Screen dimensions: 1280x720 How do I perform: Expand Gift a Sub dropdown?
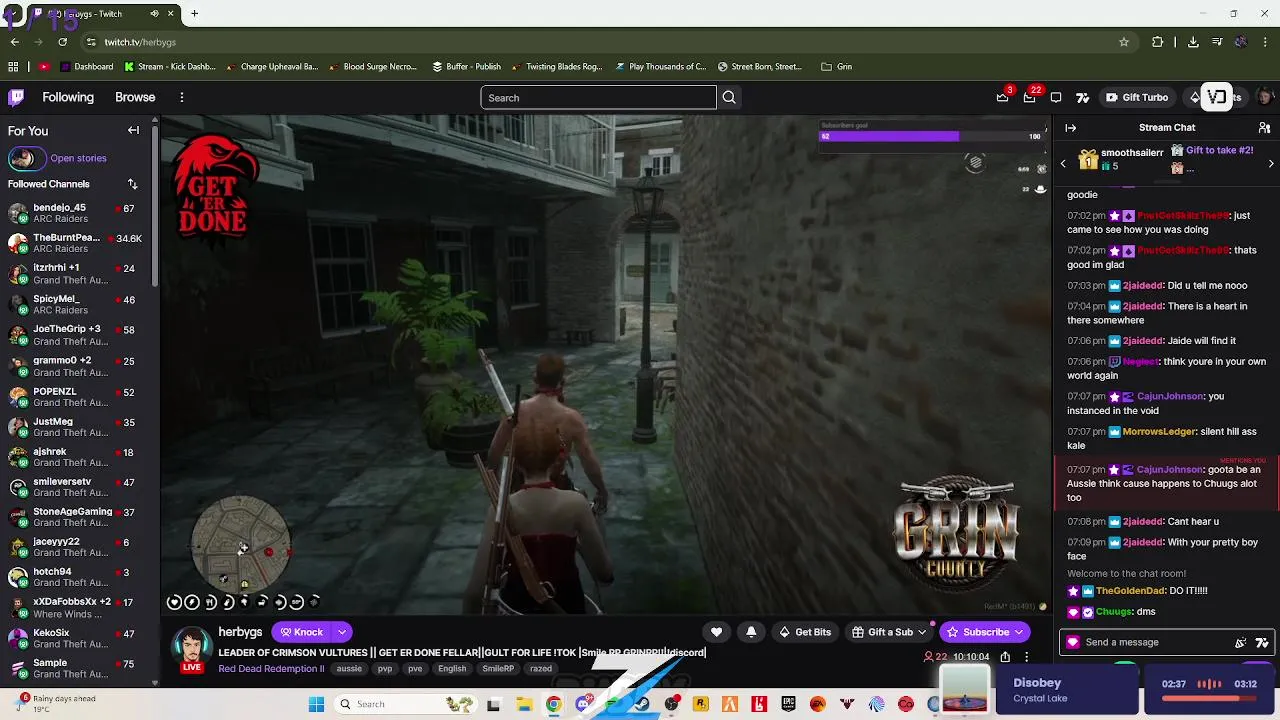pos(922,632)
